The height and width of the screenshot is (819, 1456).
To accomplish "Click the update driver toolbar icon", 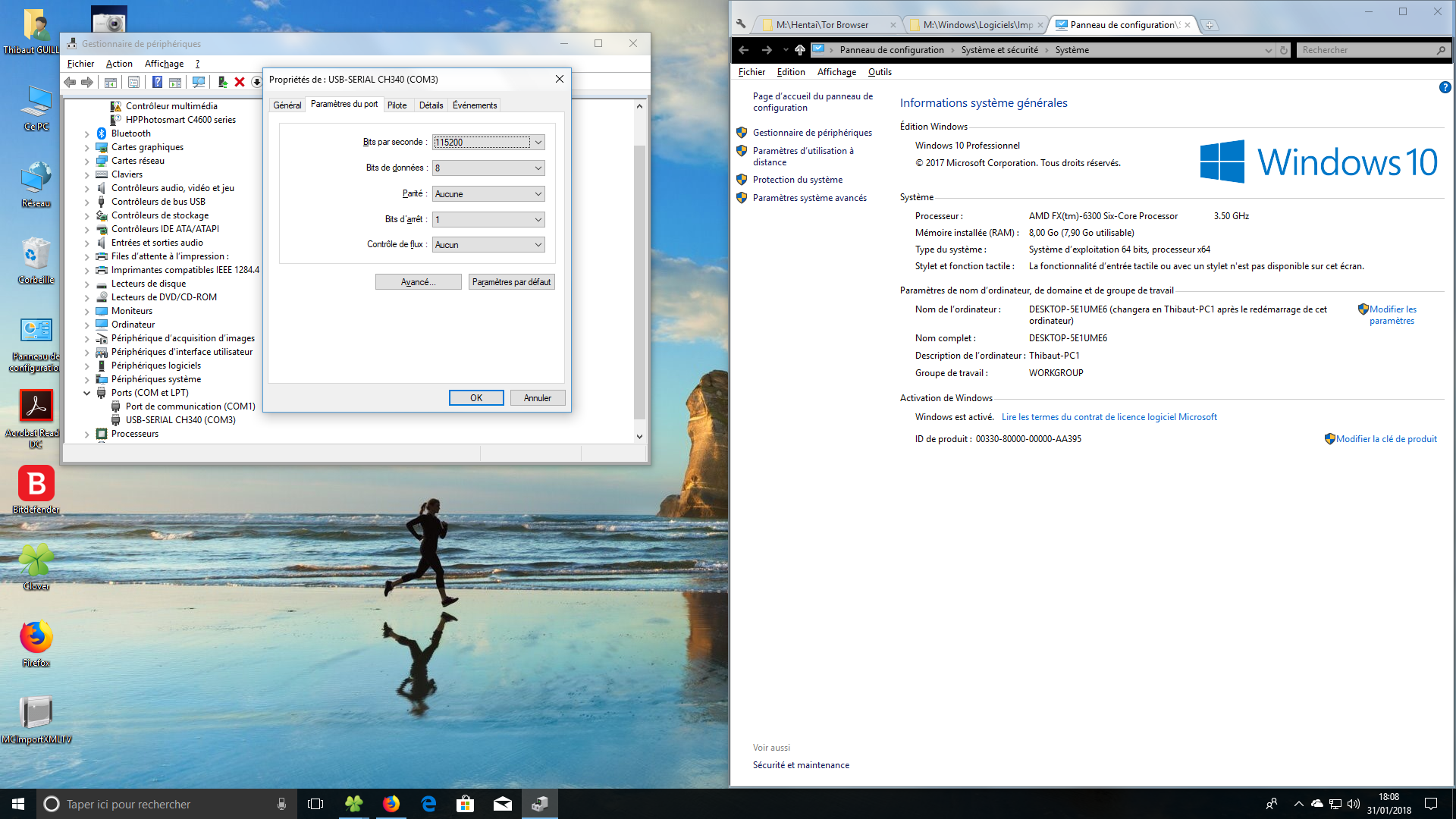I will [222, 82].
